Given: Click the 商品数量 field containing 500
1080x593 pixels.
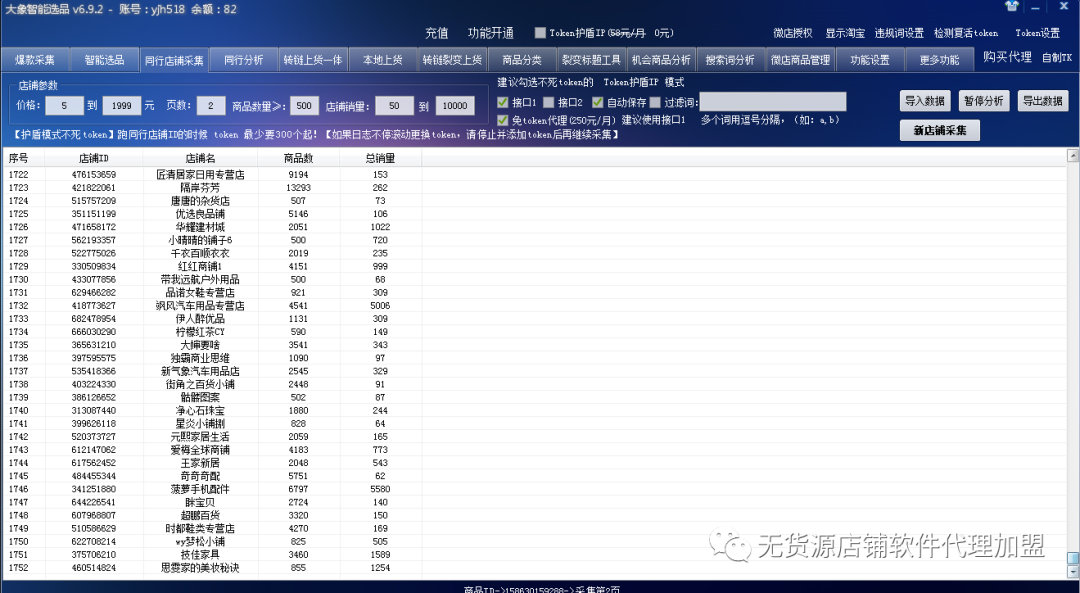Looking at the screenshot, I should click(304, 106).
